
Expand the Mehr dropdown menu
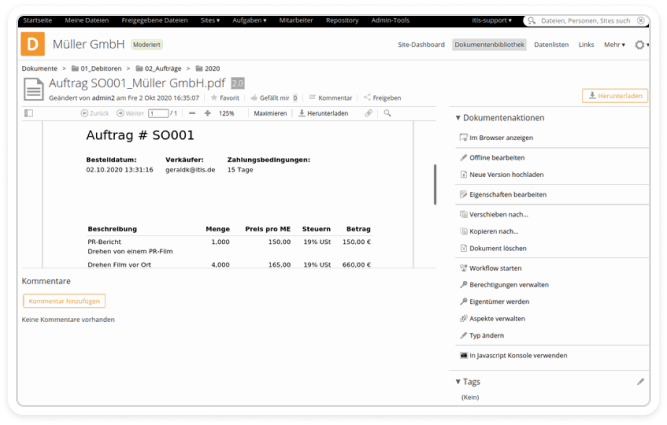[614, 45]
